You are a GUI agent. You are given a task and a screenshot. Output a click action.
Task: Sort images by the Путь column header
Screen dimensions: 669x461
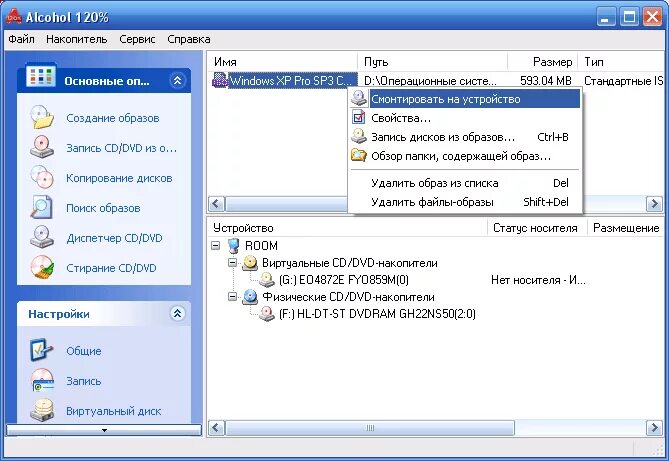tap(432, 62)
